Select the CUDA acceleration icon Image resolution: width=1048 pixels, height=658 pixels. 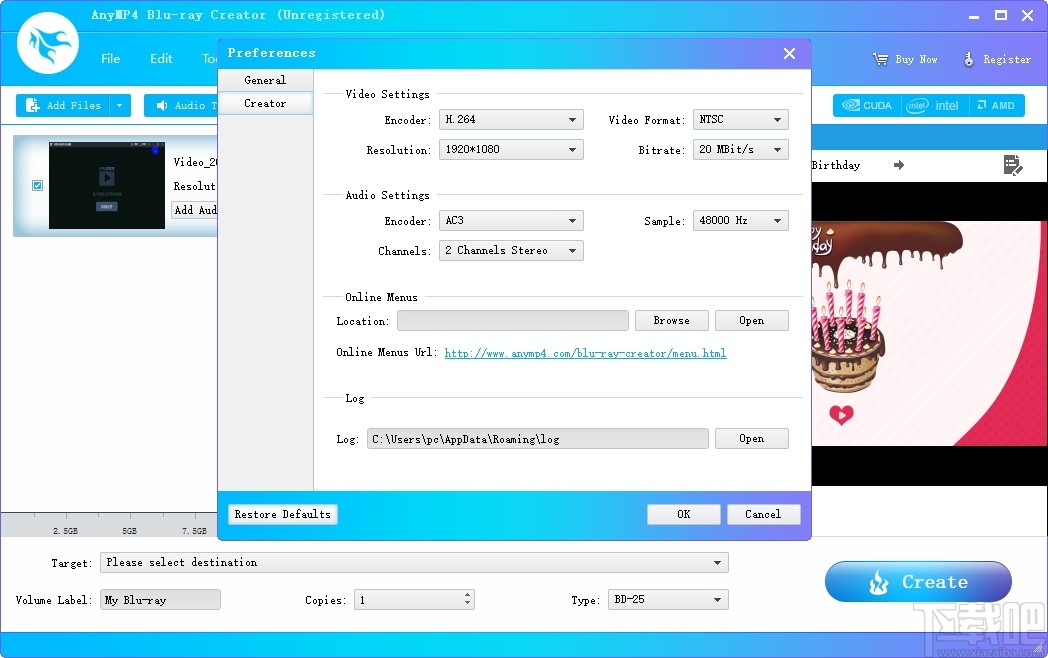850,105
